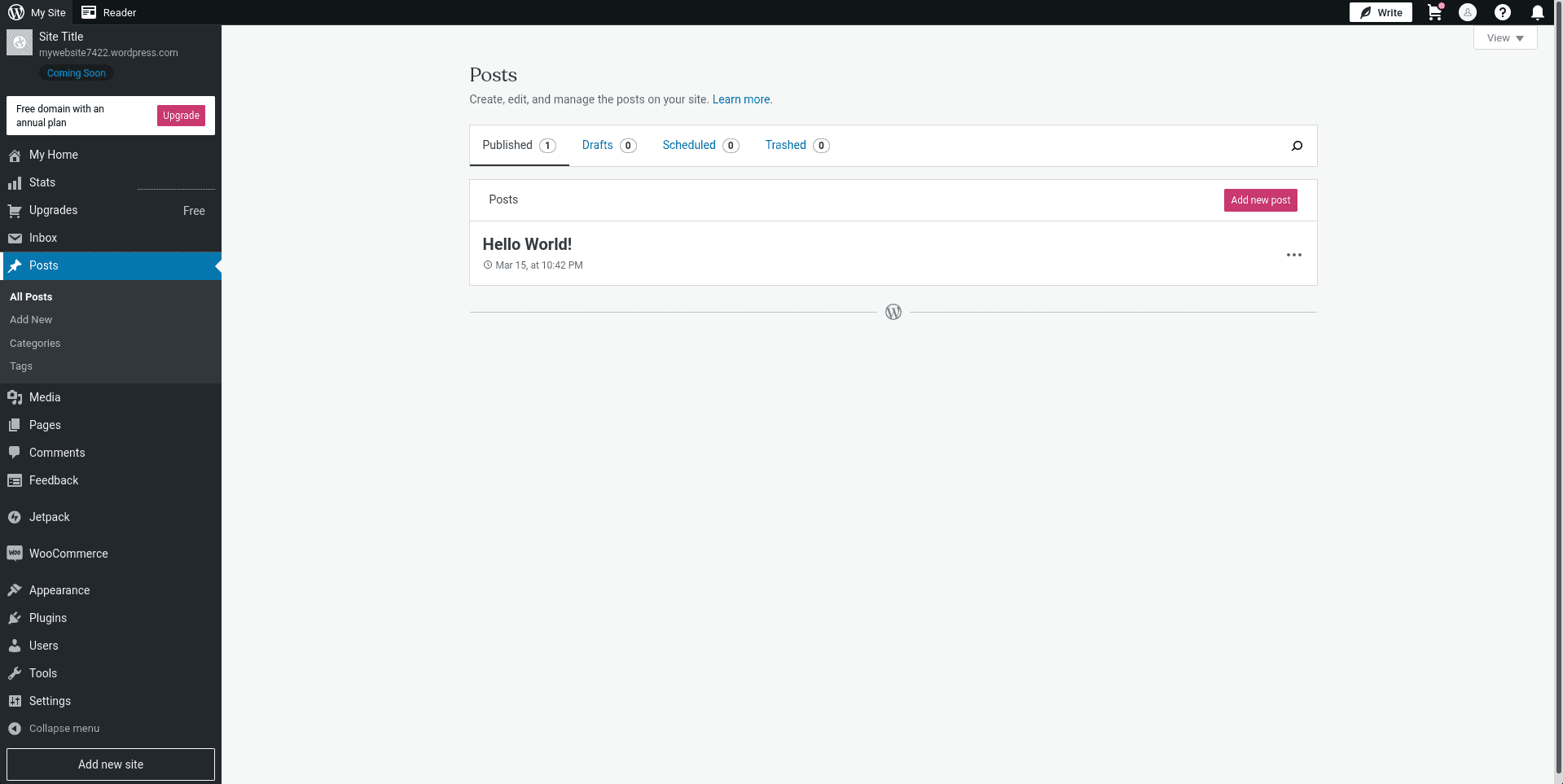Open the Reader icon in the top bar

tap(89, 12)
